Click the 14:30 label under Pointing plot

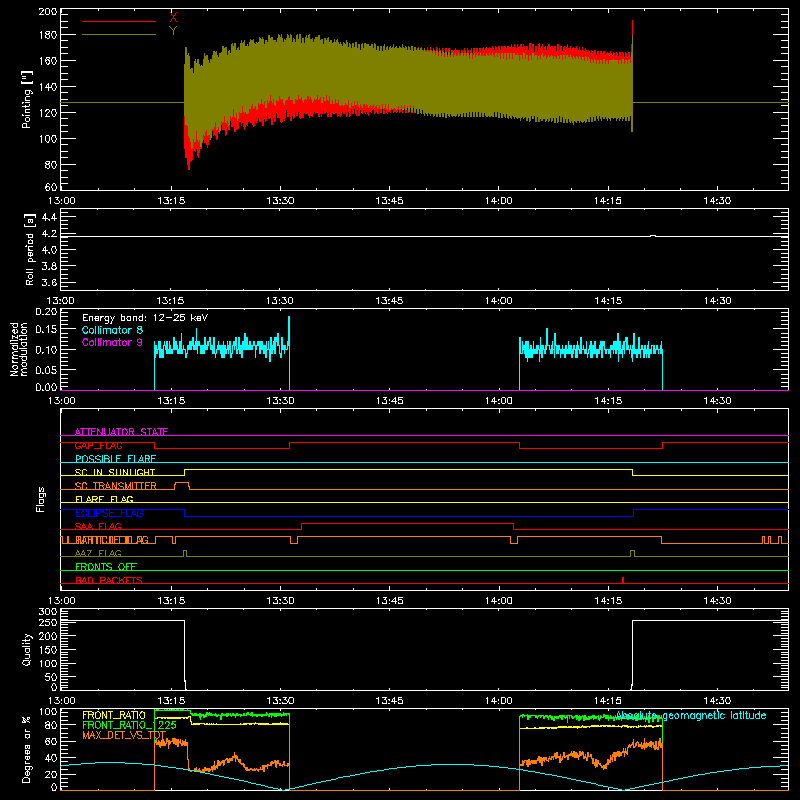click(x=717, y=201)
